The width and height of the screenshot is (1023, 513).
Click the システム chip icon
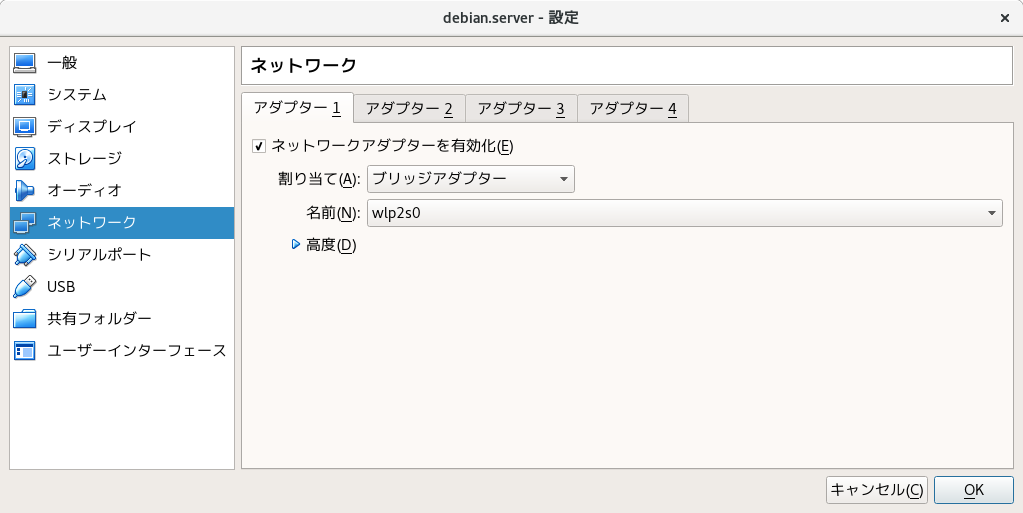click(x=25, y=95)
